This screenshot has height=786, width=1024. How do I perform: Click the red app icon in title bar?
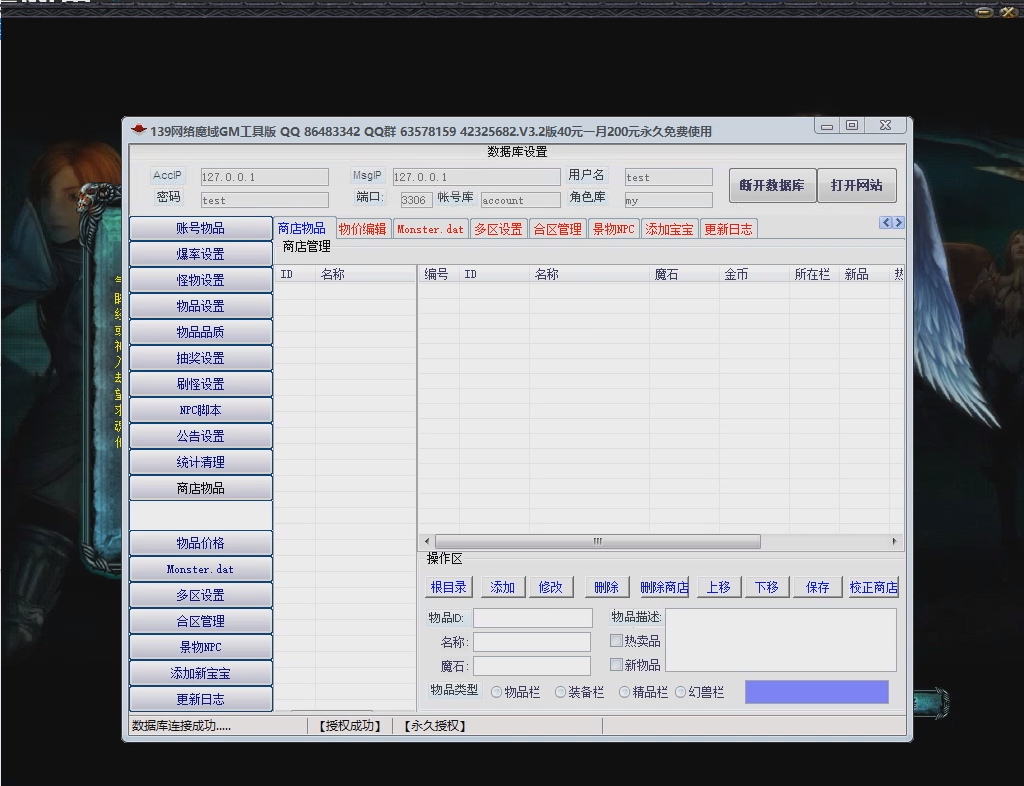[x=139, y=130]
